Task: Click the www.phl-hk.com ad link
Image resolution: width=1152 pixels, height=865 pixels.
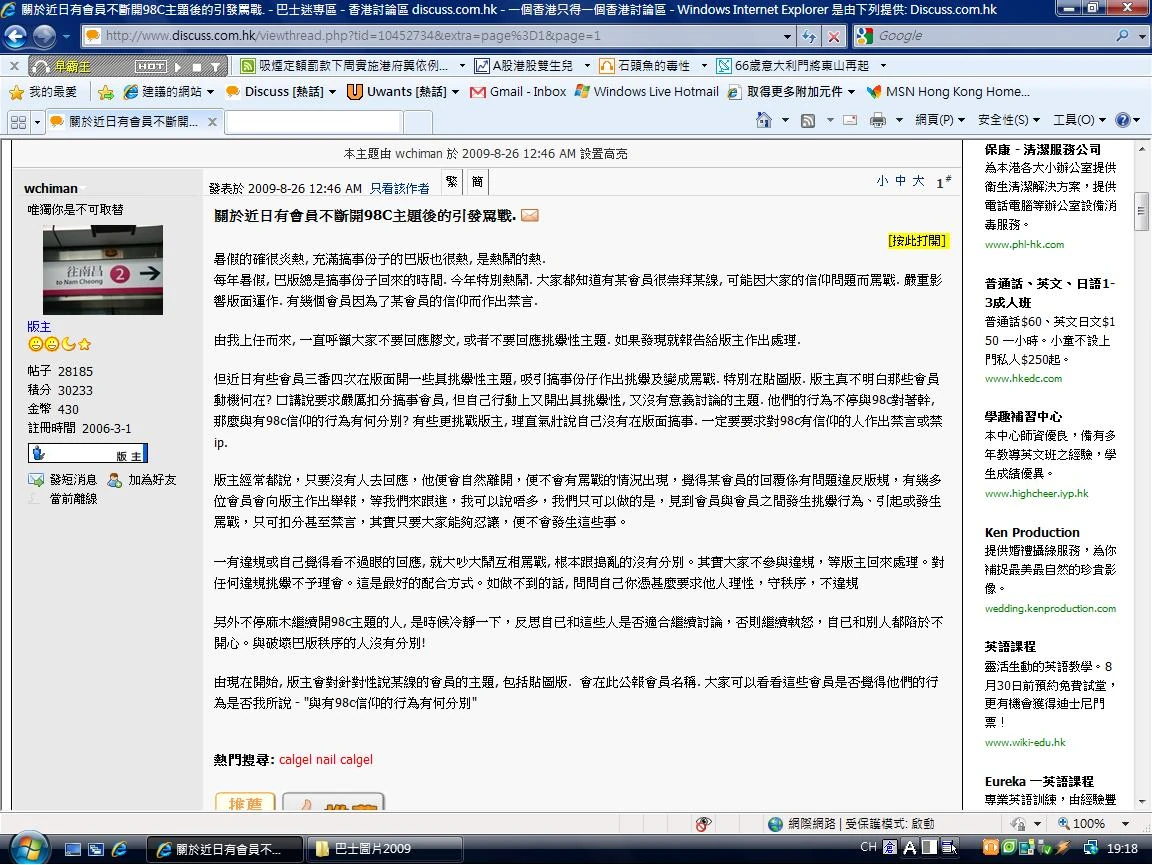Action: coord(1023,245)
